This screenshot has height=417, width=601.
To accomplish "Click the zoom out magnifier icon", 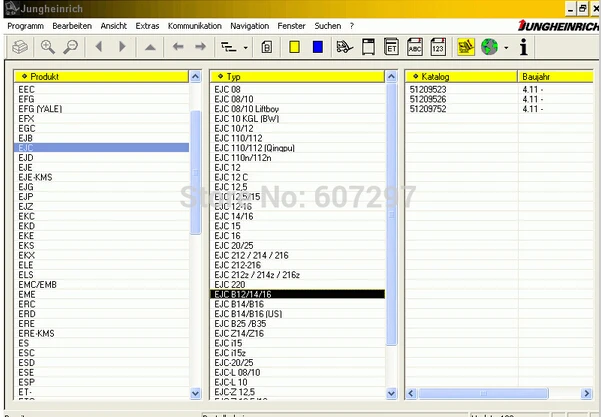I will click(x=71, y=47).
